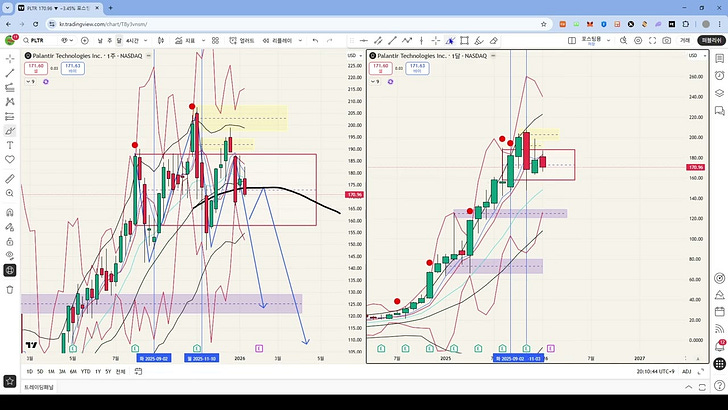The height and width of the screenshot is (410, 728).
Task: Open object tree globe icon in sidebar
Action: pyautogui.click(x=10, y=270)
